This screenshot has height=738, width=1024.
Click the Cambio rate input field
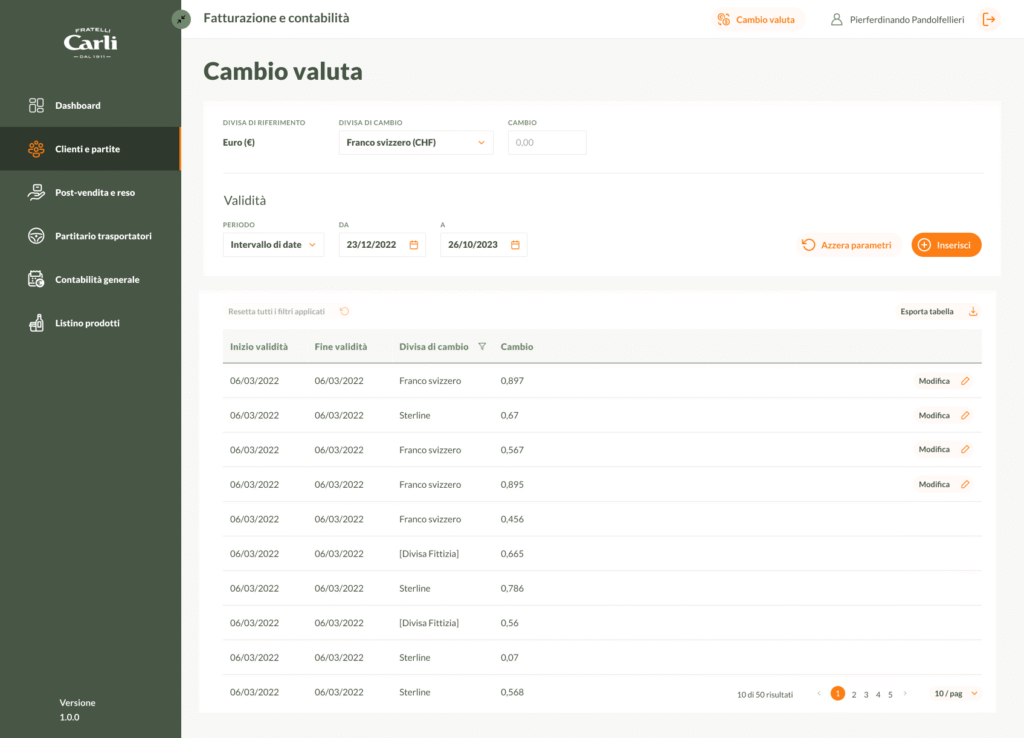point(547,143)
